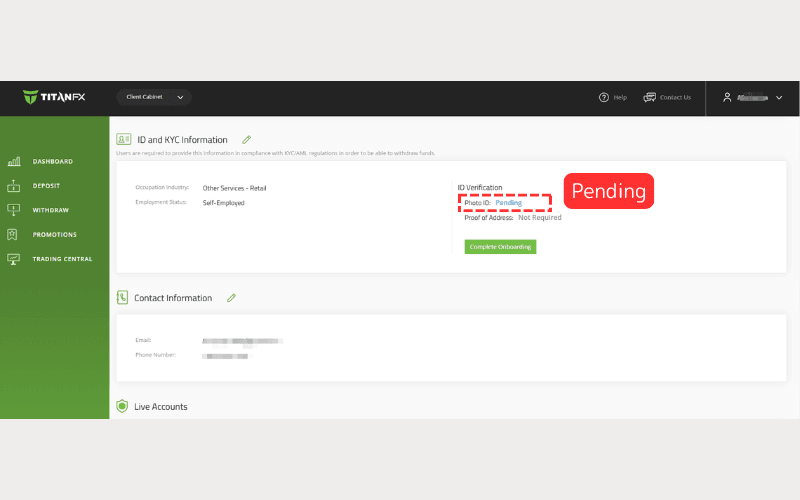Click the ID and KYC Information heading
The image size is (800, 500).
[182, 140]
